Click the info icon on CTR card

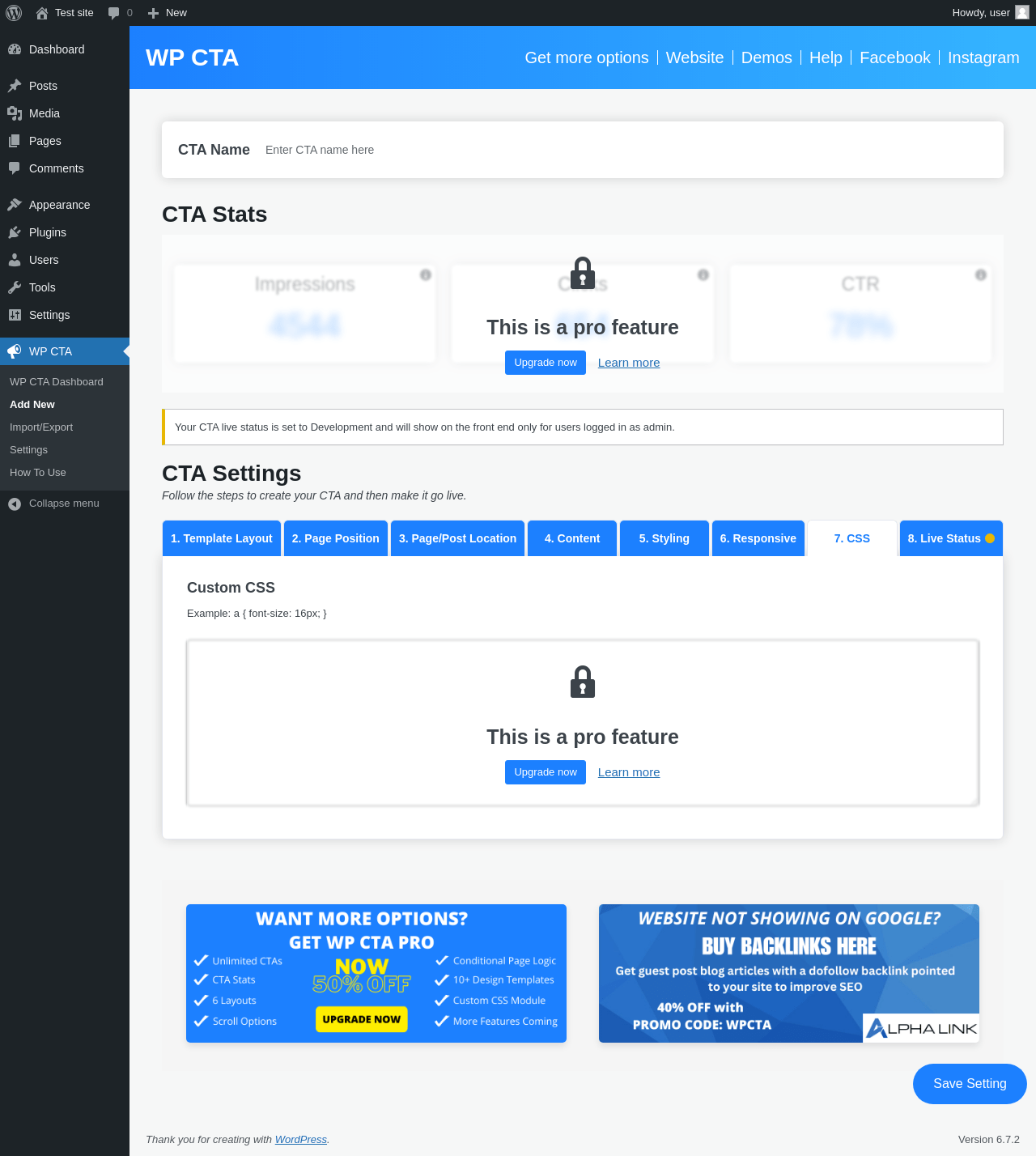(981, 275)
